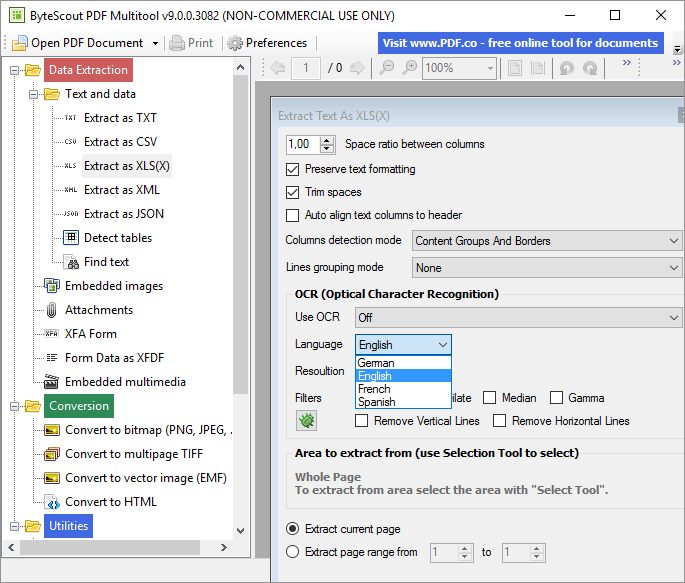
Task: Select Extract as JSON in tree
Action: [124, 214]
